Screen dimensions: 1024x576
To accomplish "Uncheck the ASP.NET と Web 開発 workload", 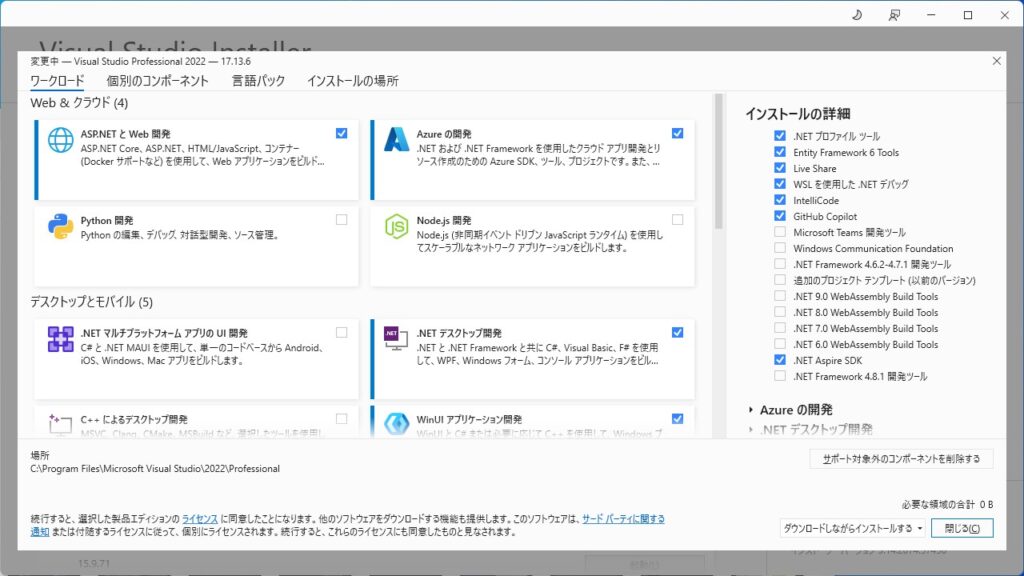I will click(x=342, y=133).
